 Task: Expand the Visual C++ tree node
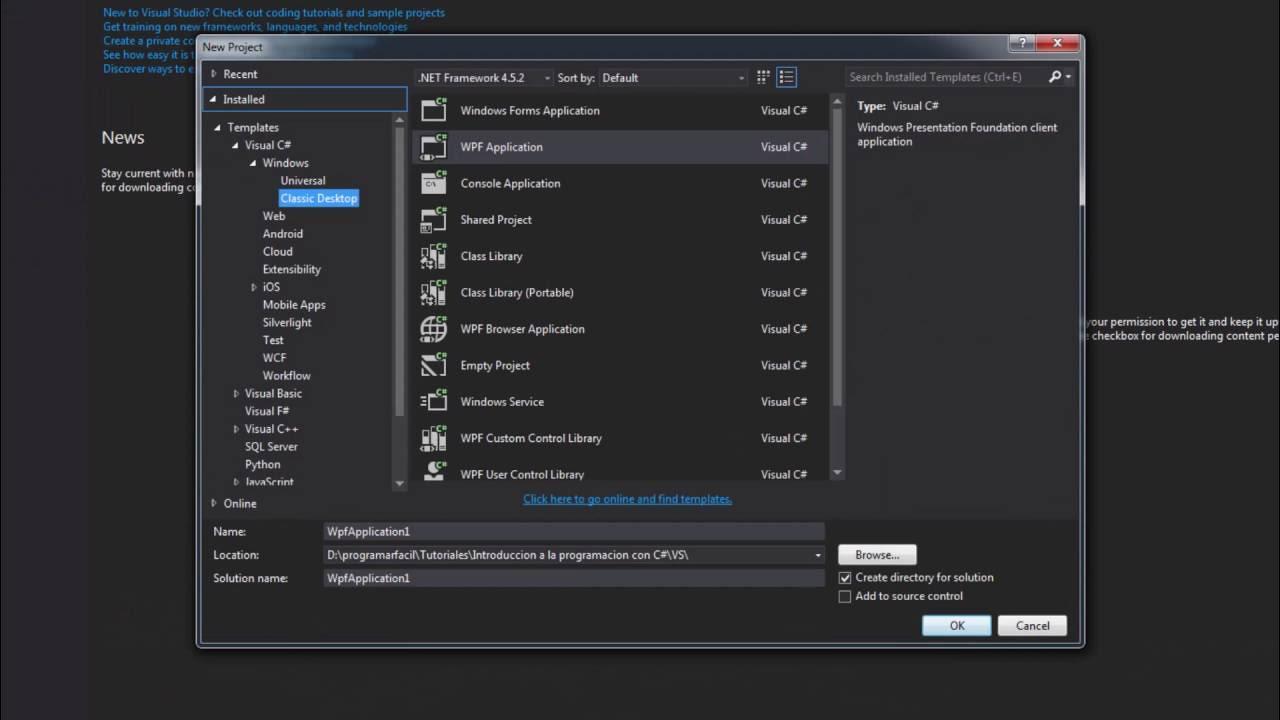(x=236, y=429)
